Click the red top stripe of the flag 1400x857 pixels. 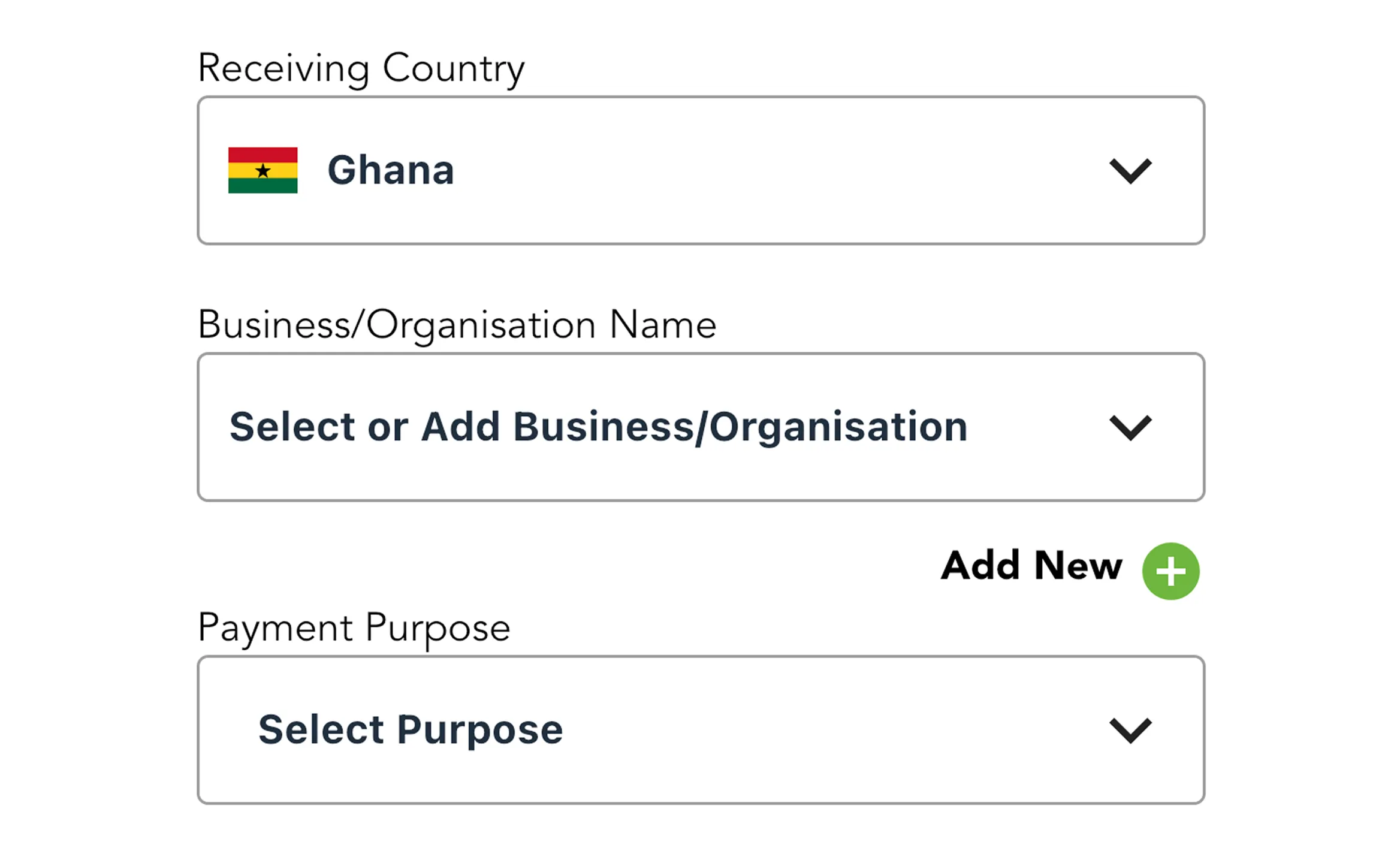click(x=262, y=155)
